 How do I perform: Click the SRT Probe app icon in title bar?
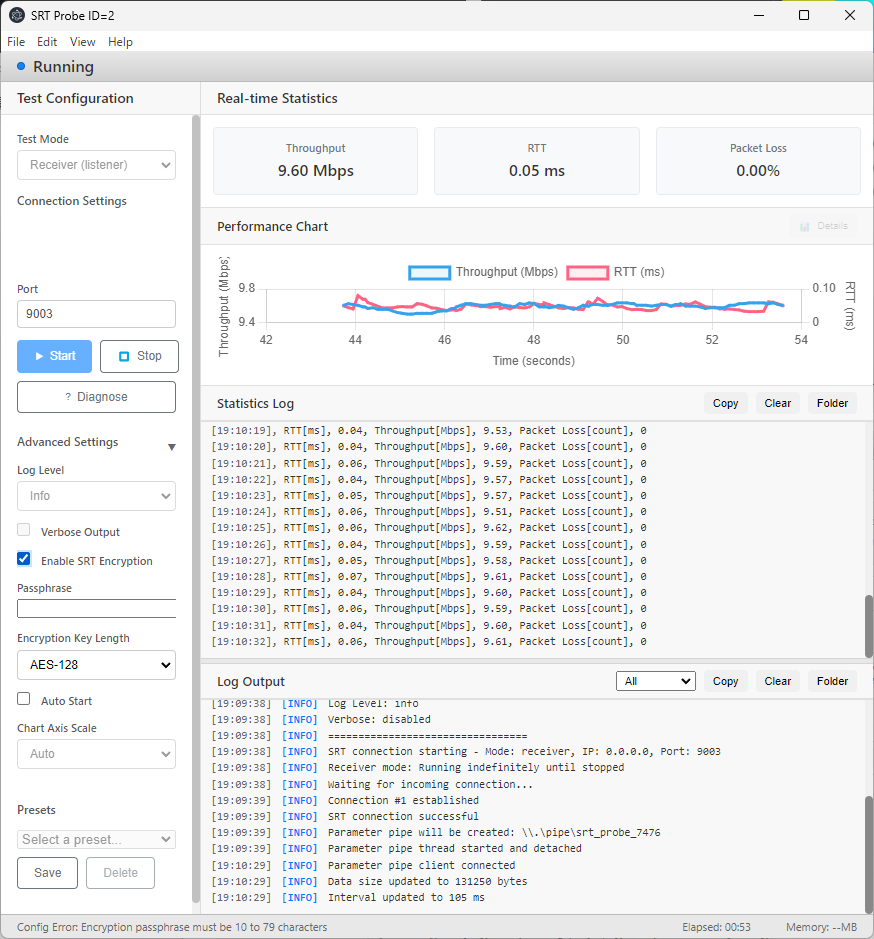[x=17, y=16]
